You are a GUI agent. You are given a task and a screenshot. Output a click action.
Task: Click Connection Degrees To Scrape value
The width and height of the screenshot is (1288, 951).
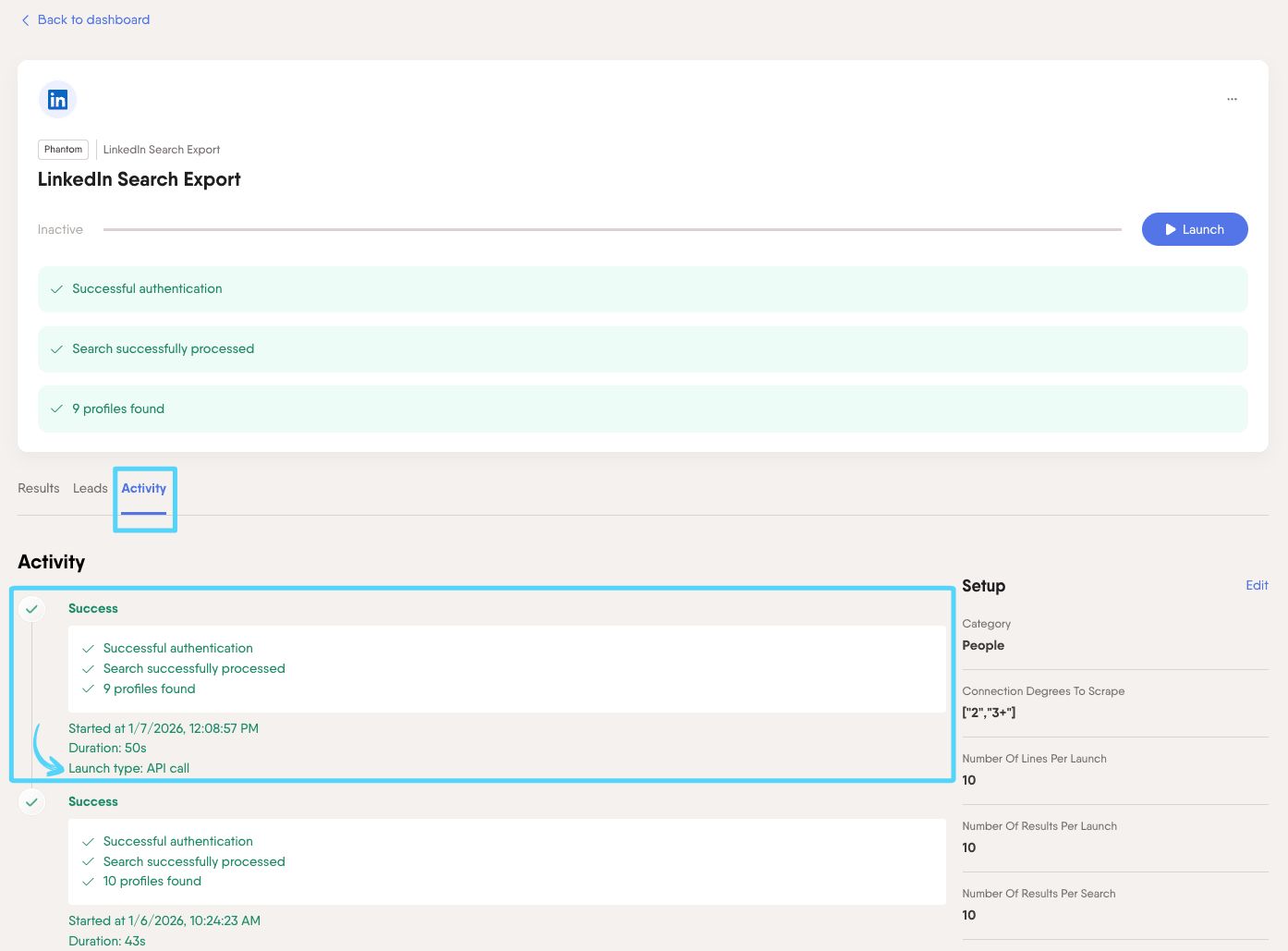(x=989, y=713)
